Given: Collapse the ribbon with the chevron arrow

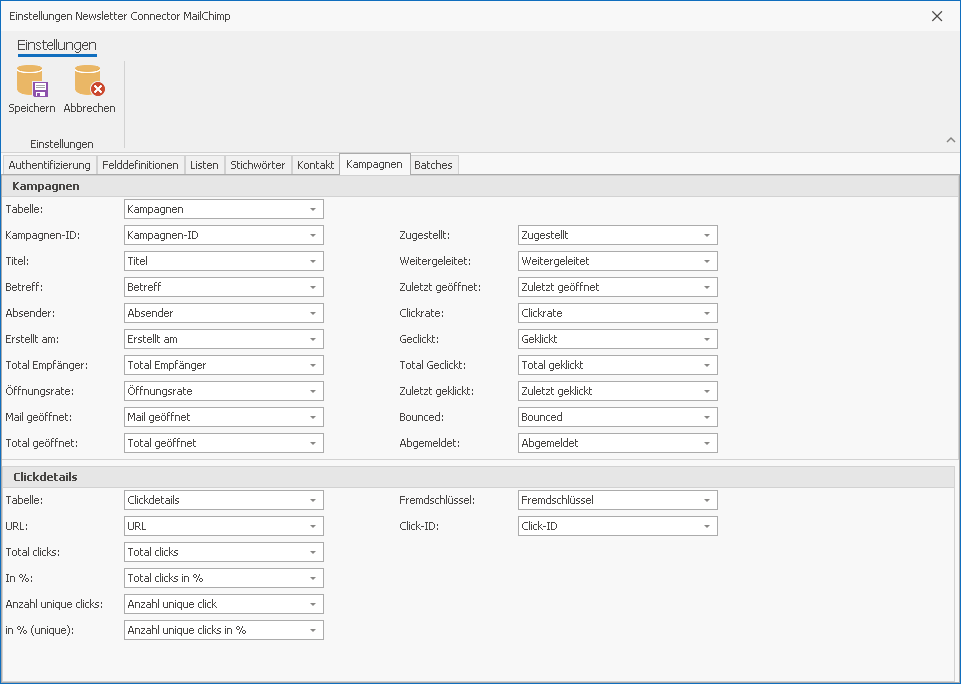Looking at the screenshot, I should point(950,140).
